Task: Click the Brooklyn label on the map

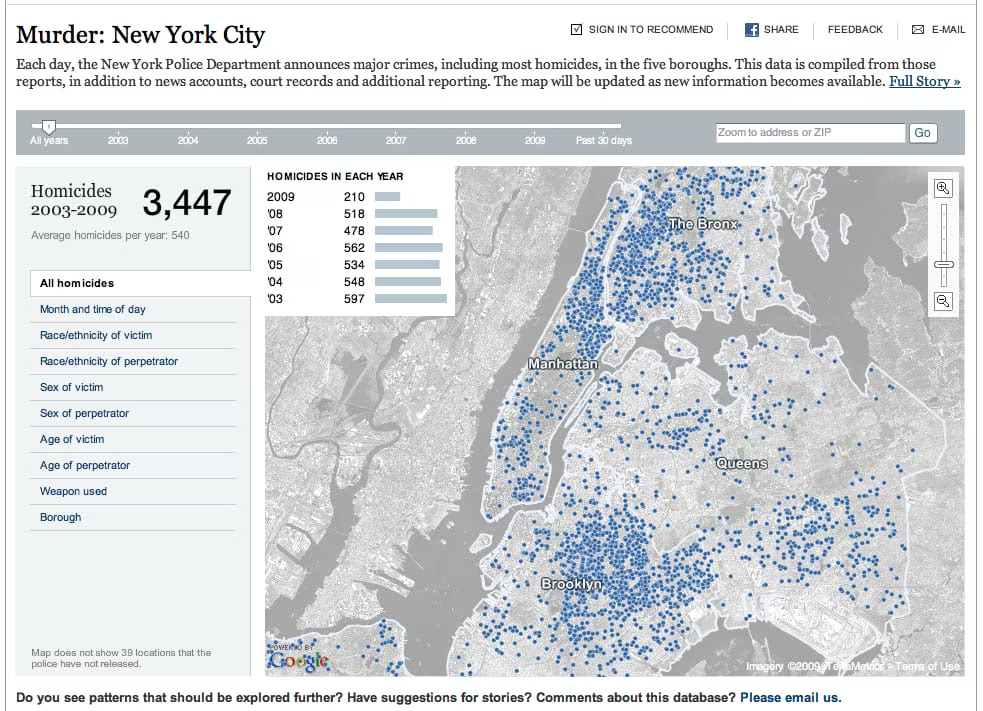Action: pyautogui.click(x=571, y=584)
